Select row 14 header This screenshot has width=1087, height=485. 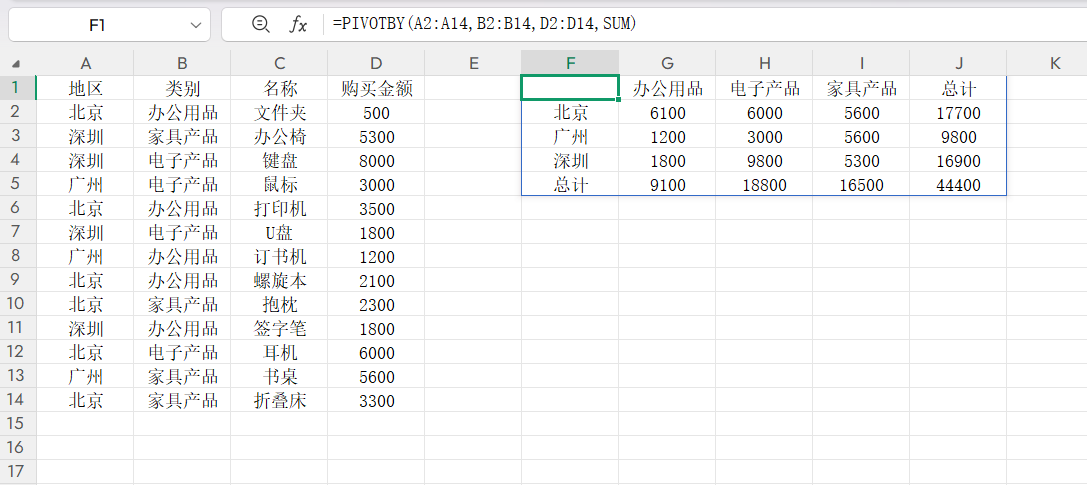[x=16, y=401]
